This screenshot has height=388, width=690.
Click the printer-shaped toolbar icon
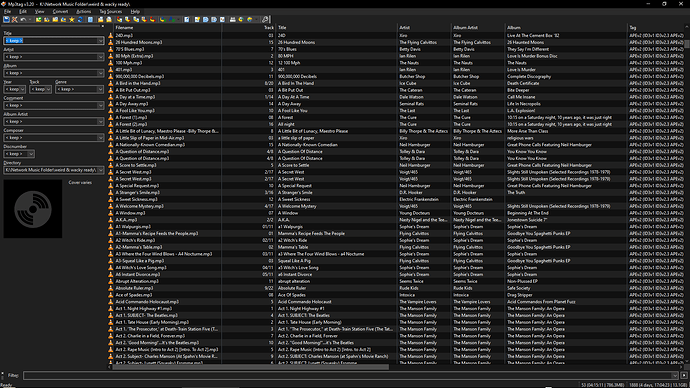[232, 19]
